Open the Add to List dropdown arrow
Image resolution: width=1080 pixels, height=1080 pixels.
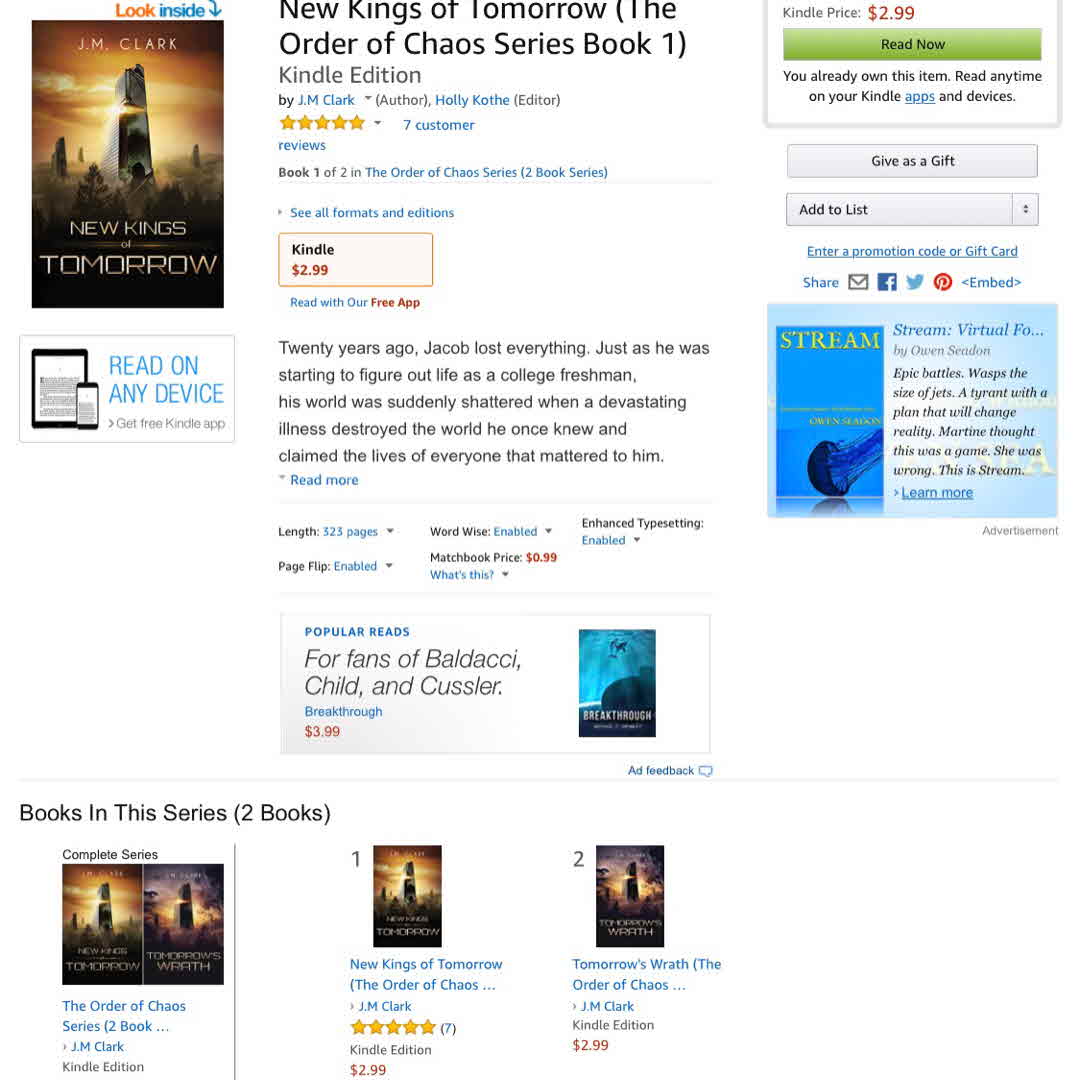(1025, 209)
